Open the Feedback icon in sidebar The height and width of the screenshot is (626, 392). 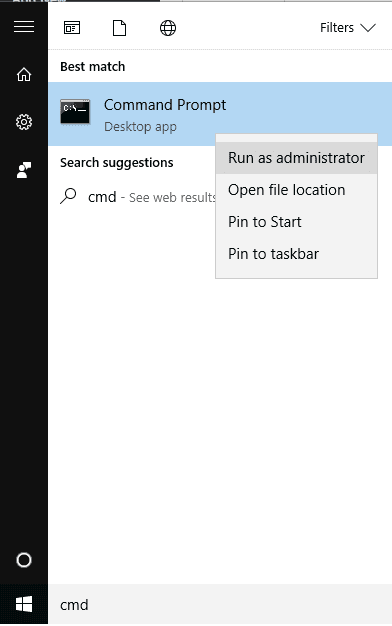(x=24, y=170)
